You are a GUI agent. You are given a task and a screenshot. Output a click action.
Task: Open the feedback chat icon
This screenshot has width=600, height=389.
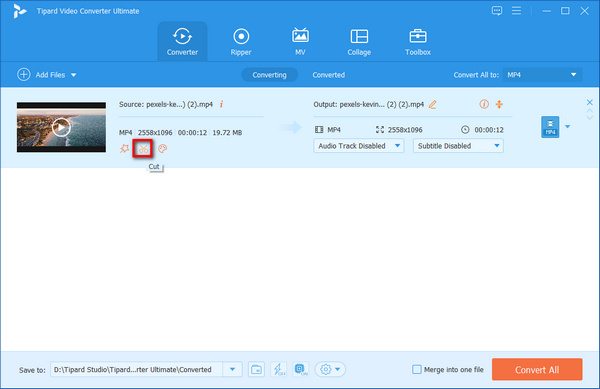click(x=497, y=11)
